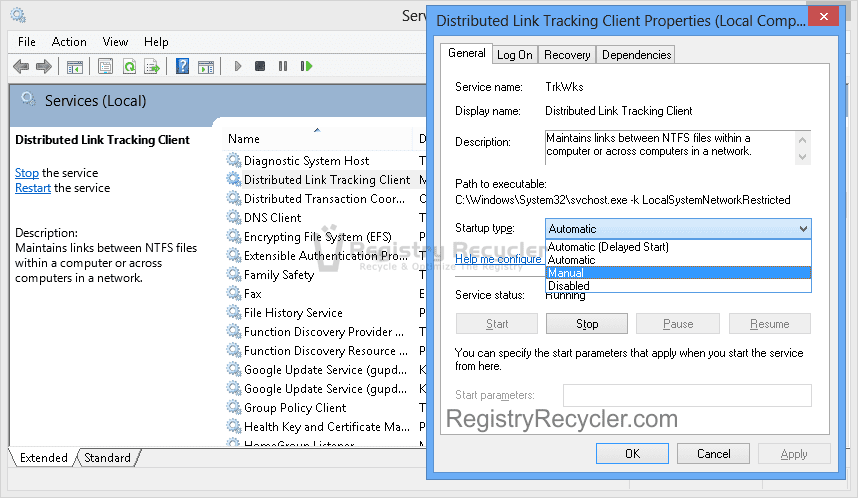This screenshot has height=498, width=858.
Task: Click the Restart the service link
Action: tap(33, 188)
